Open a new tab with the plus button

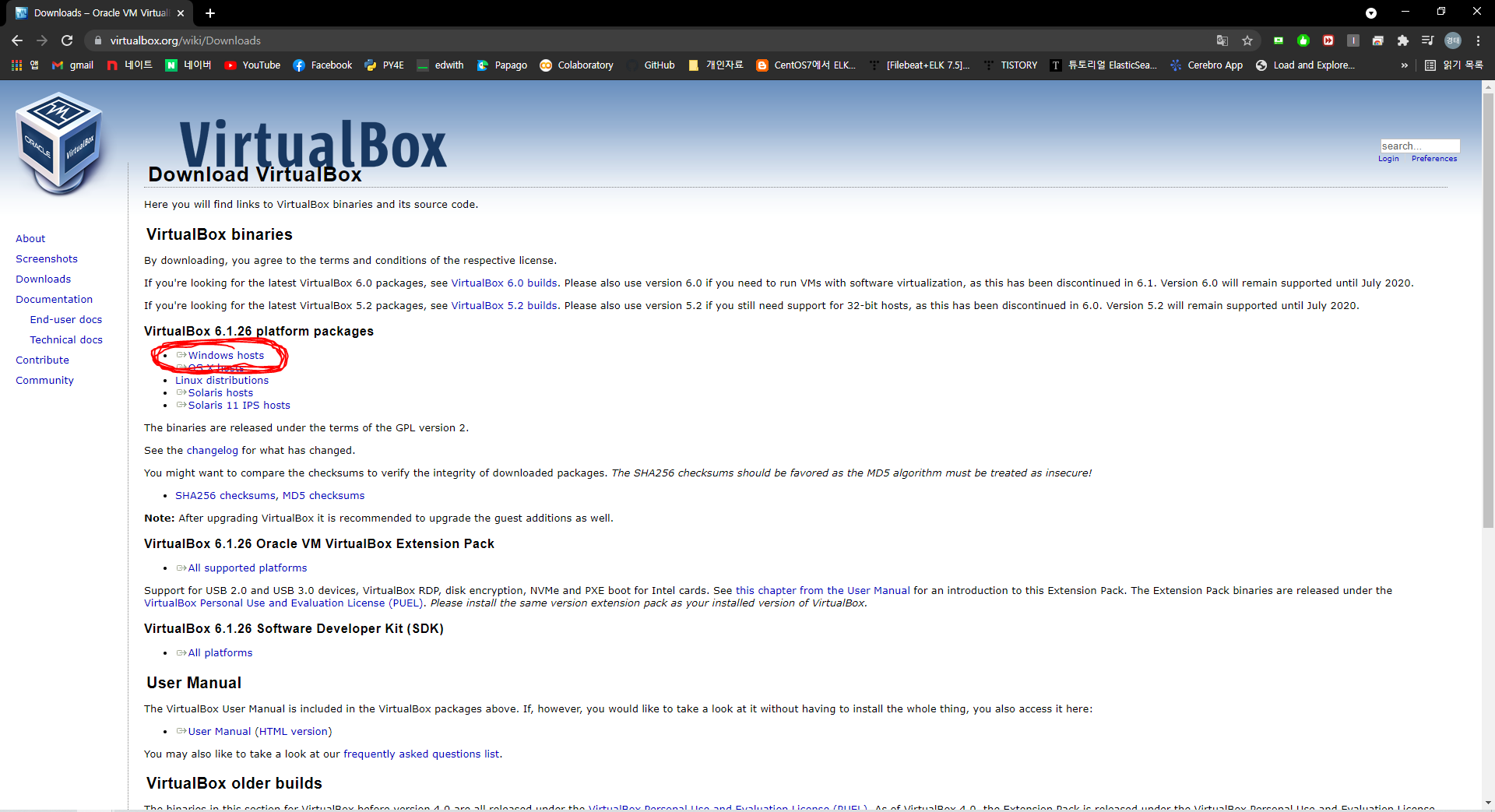[210, 13]
